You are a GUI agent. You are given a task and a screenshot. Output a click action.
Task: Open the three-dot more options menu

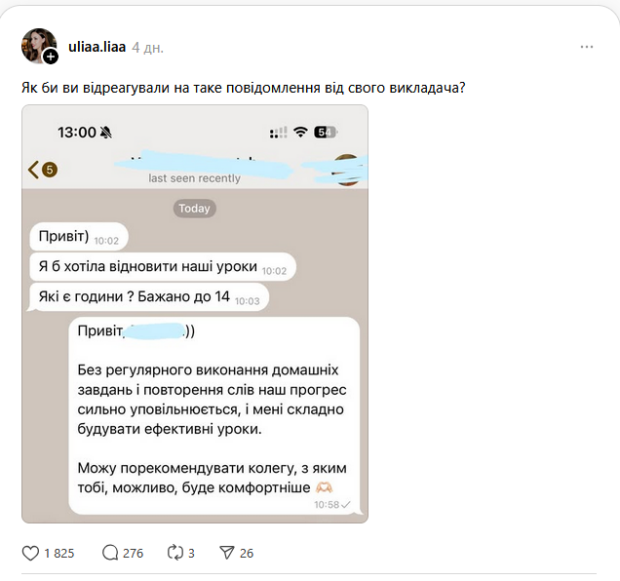(x=587, y=47)
